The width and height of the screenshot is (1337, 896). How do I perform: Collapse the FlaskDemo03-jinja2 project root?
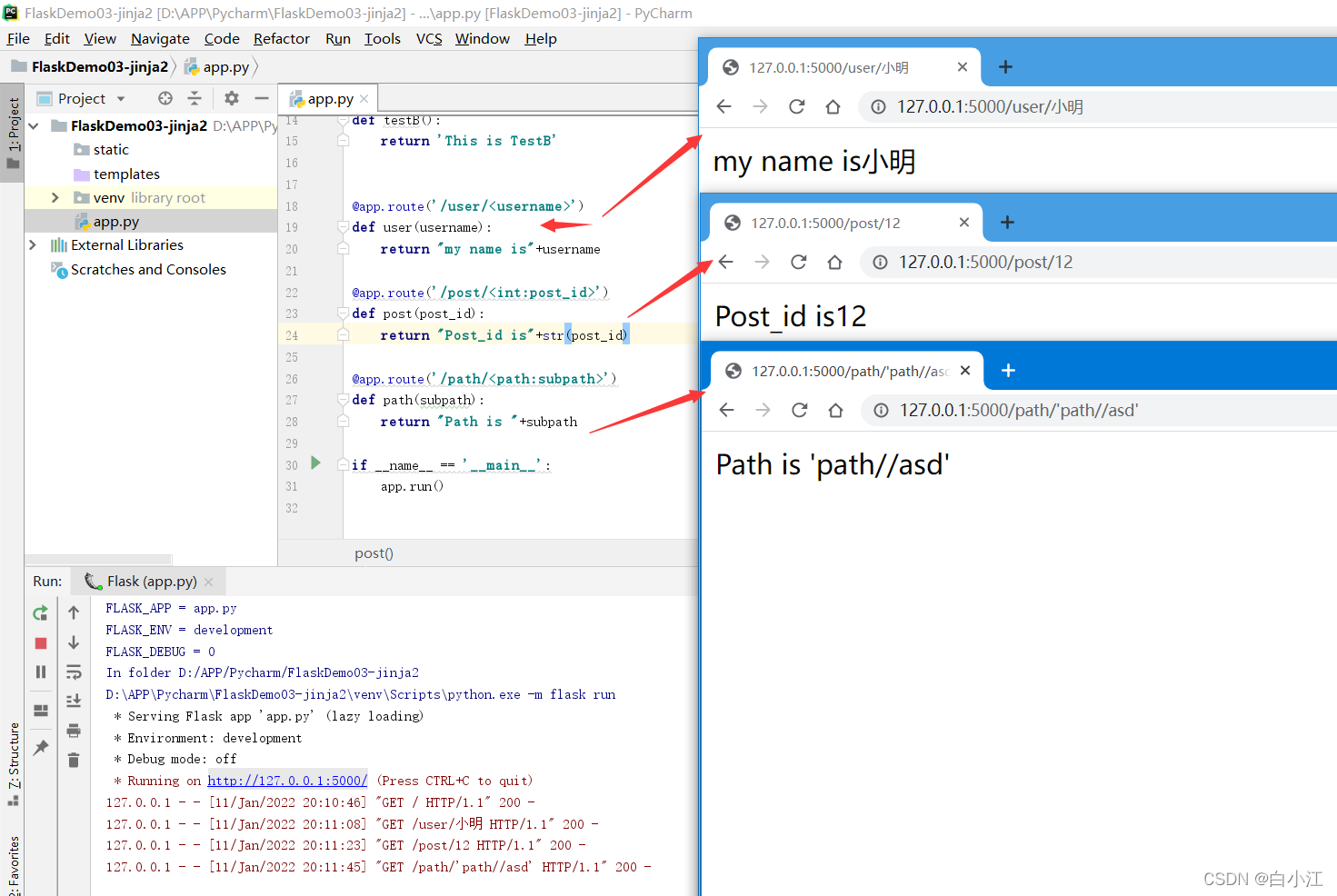34,125
